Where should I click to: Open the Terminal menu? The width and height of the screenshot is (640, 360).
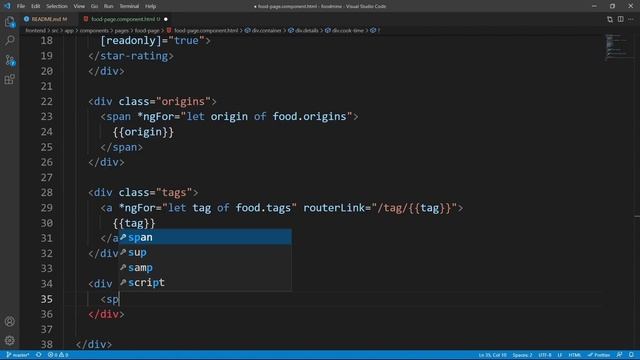tap(129, 6)
